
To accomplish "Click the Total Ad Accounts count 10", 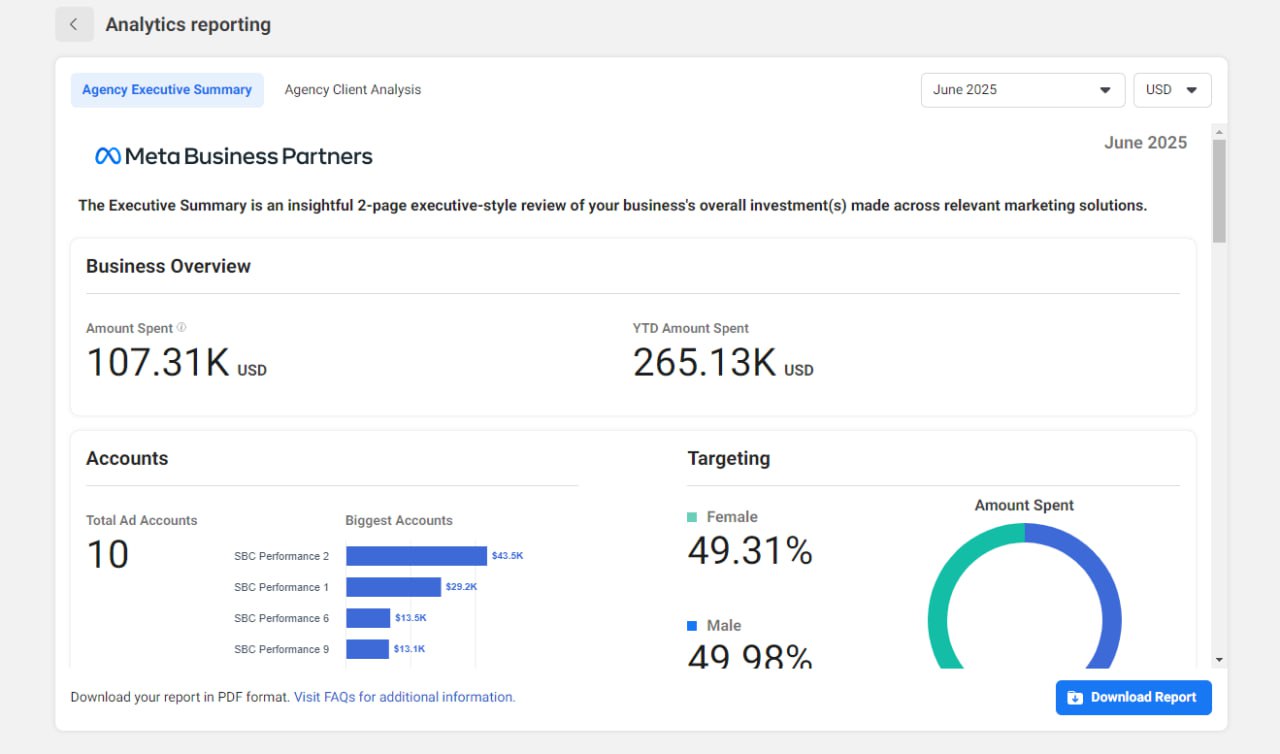I will (x=107, y=554).
